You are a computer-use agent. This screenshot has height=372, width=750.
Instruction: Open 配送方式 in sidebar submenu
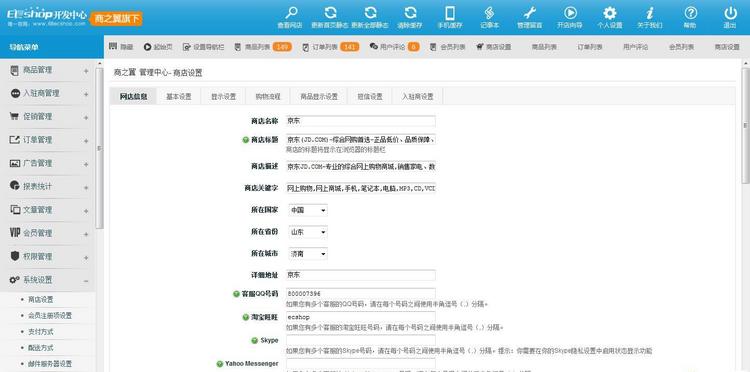[41, 348]
